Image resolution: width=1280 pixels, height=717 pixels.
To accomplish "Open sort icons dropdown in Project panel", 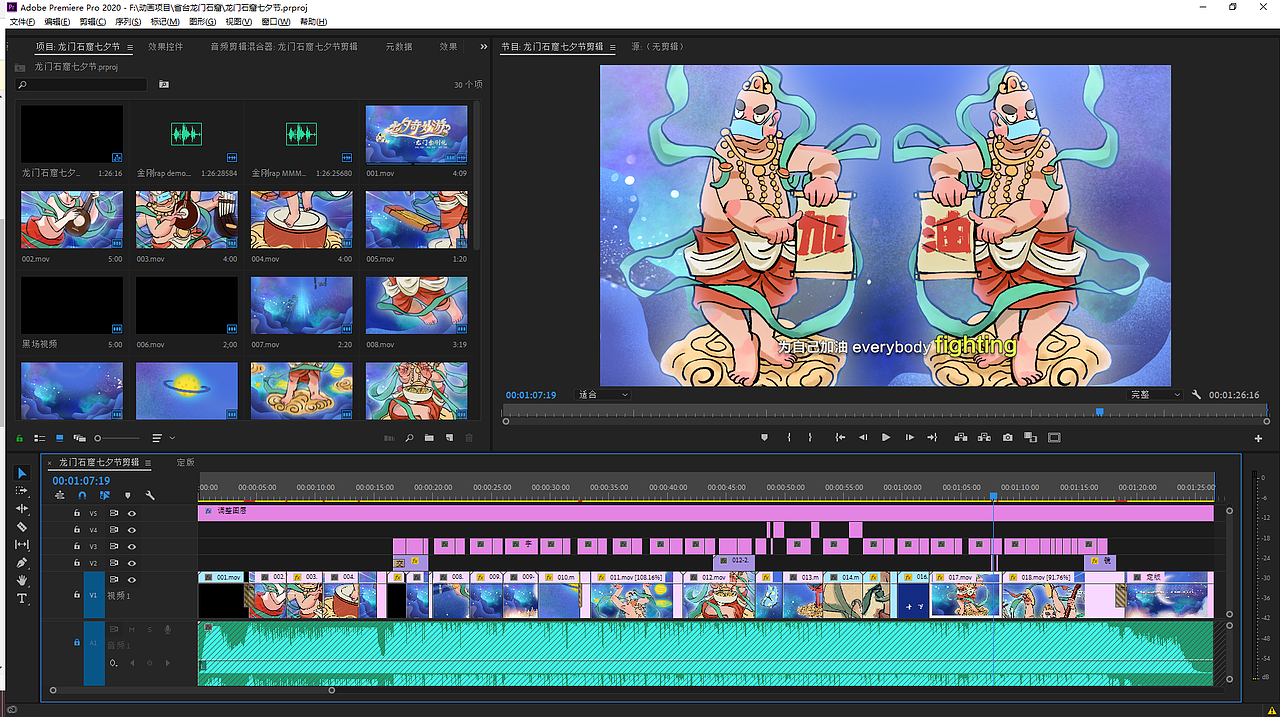I will click(163, 438).
